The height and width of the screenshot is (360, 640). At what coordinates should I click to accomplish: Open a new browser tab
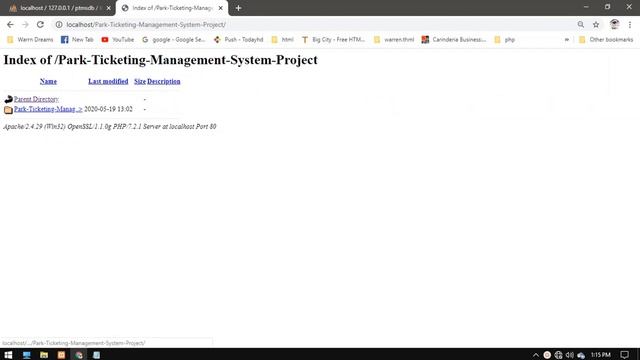(238, 8)
